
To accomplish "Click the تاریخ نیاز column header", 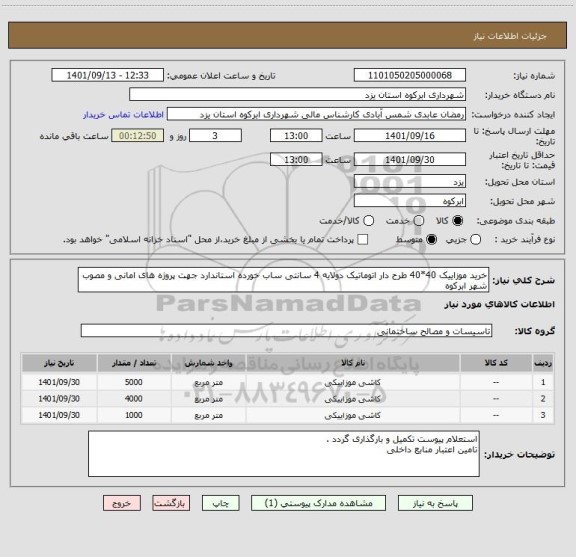I will point(59,363).
